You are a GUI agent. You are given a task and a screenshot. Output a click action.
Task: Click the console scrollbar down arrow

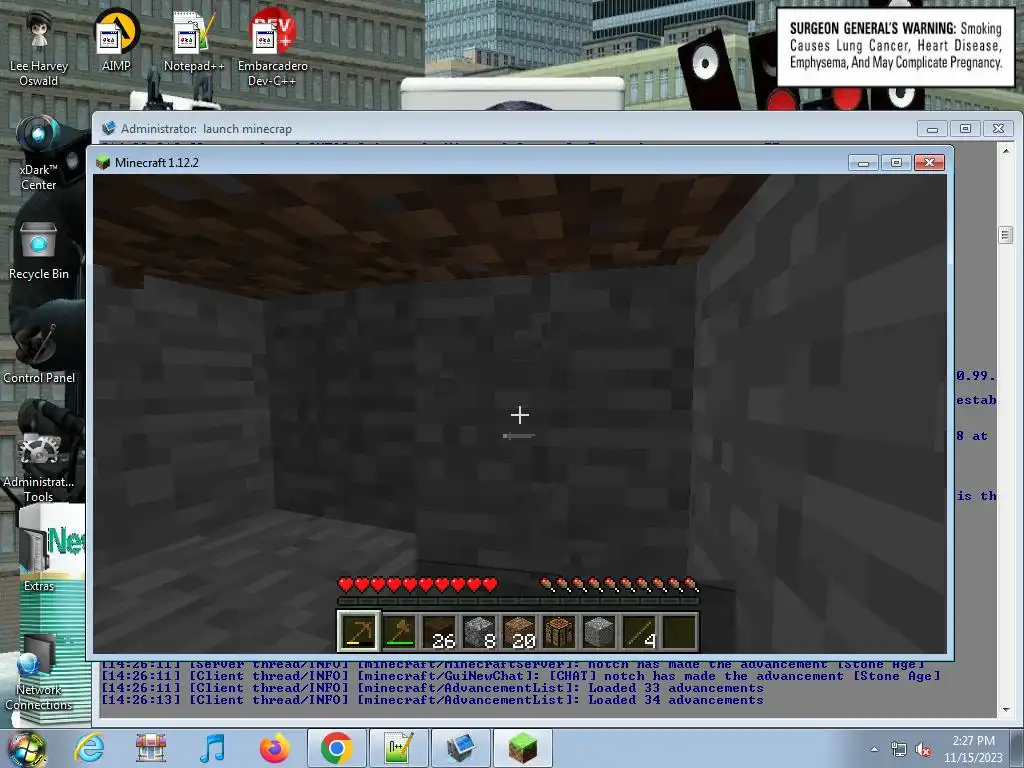coord(1006,709)
